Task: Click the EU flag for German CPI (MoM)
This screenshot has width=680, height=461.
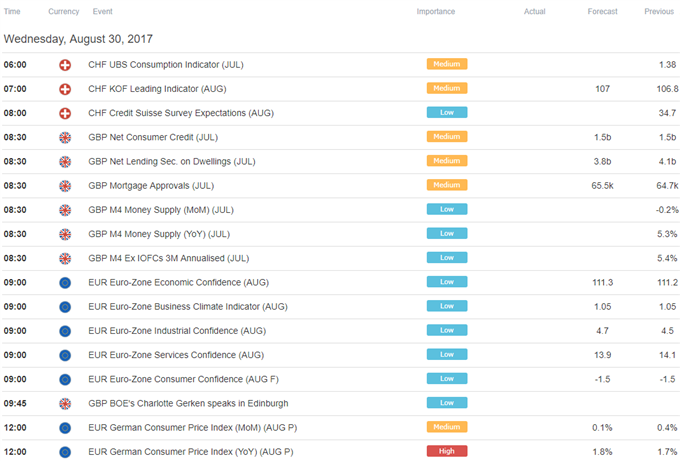Action: (x=65, y=428)
